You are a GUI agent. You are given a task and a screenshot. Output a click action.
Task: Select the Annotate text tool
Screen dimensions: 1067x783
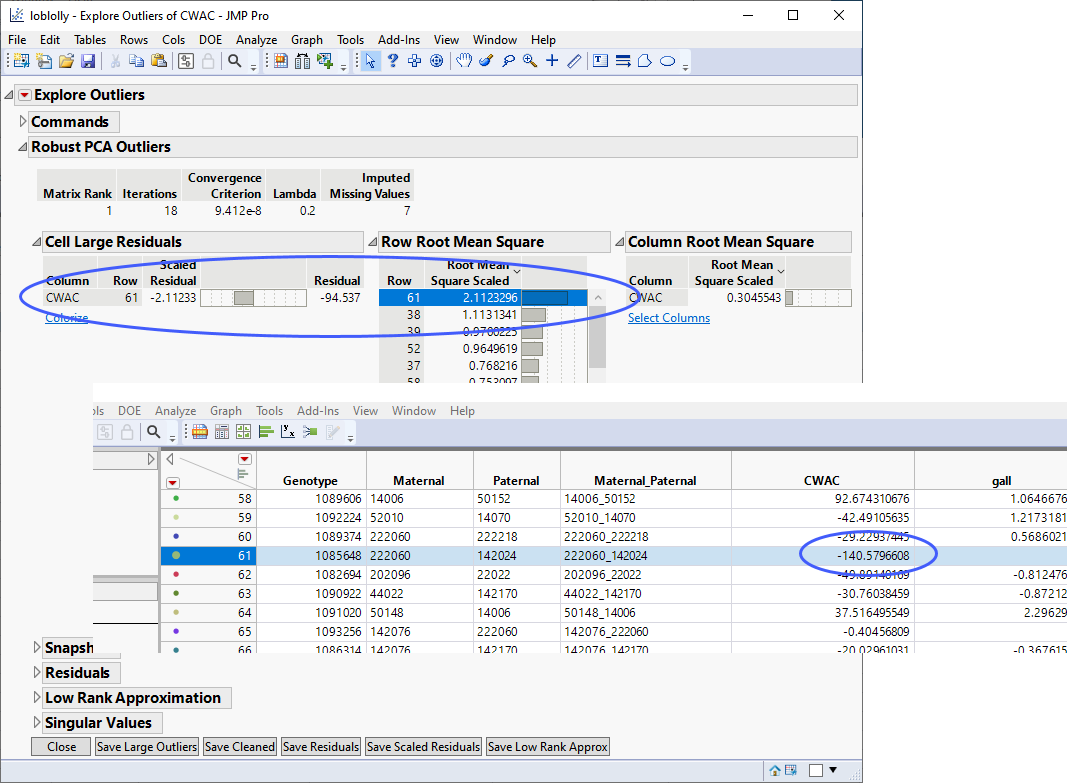tap(600, 61)
